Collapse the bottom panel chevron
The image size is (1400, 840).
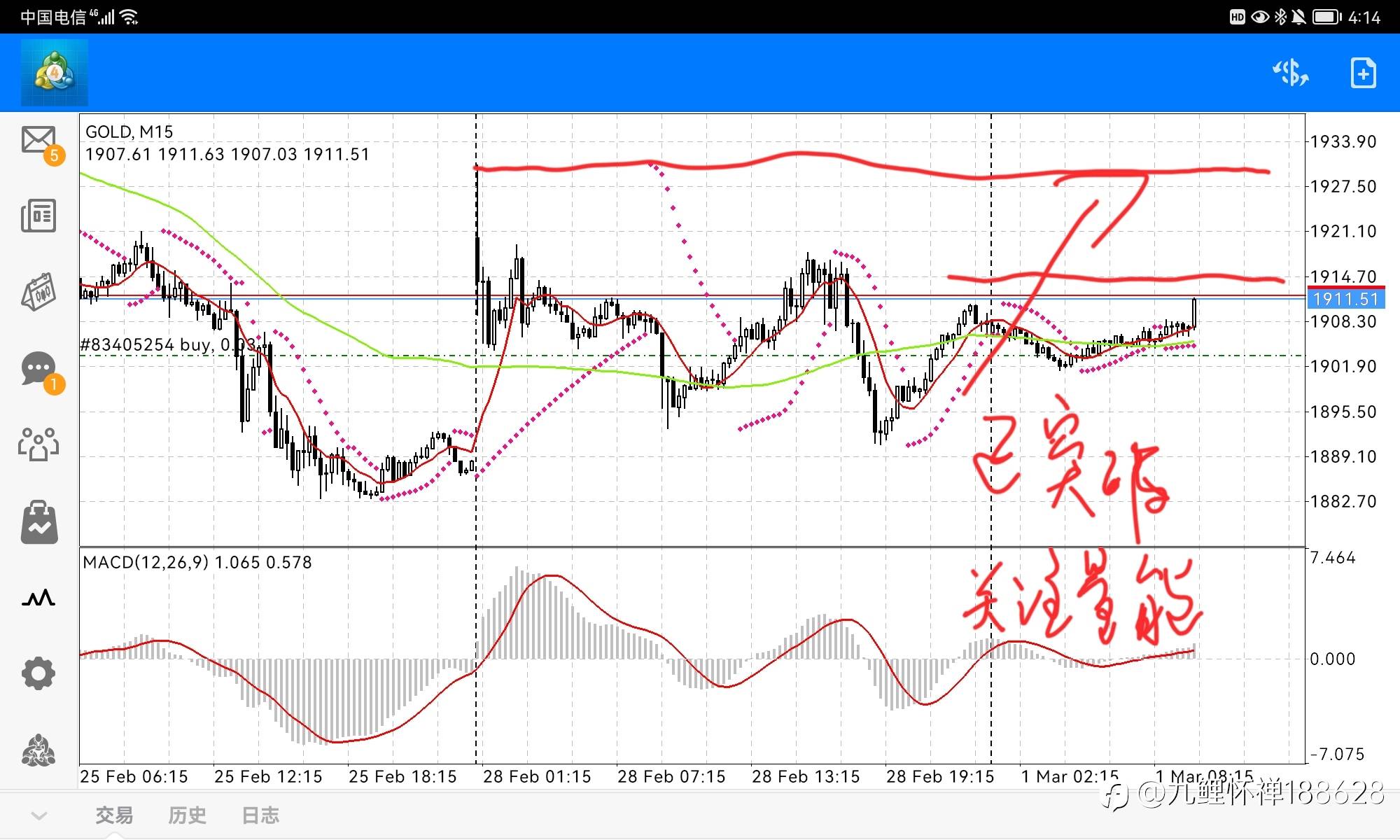(x=39, y=815)
